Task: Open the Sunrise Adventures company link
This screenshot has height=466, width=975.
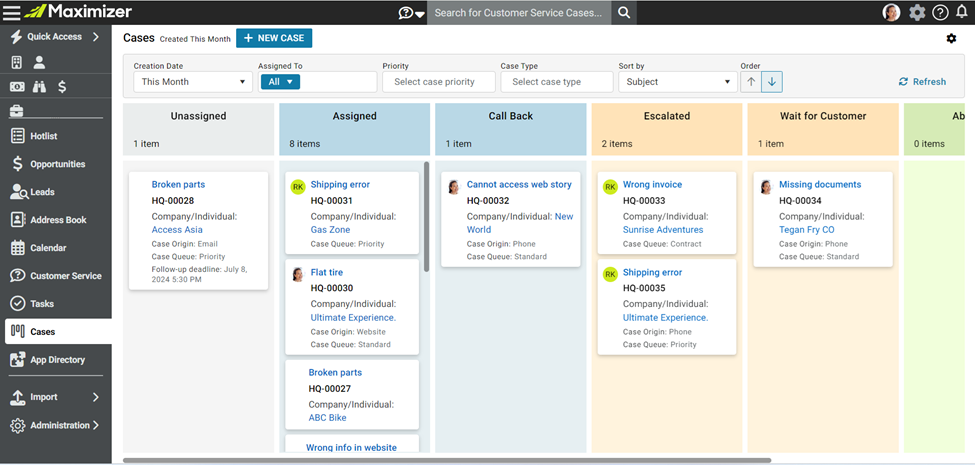Action: (663, 230)
